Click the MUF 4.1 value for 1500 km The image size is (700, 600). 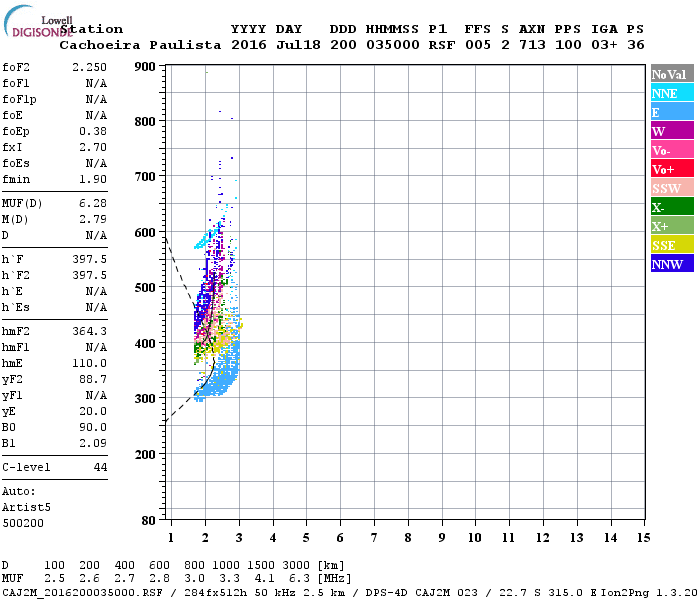point(264,579)
